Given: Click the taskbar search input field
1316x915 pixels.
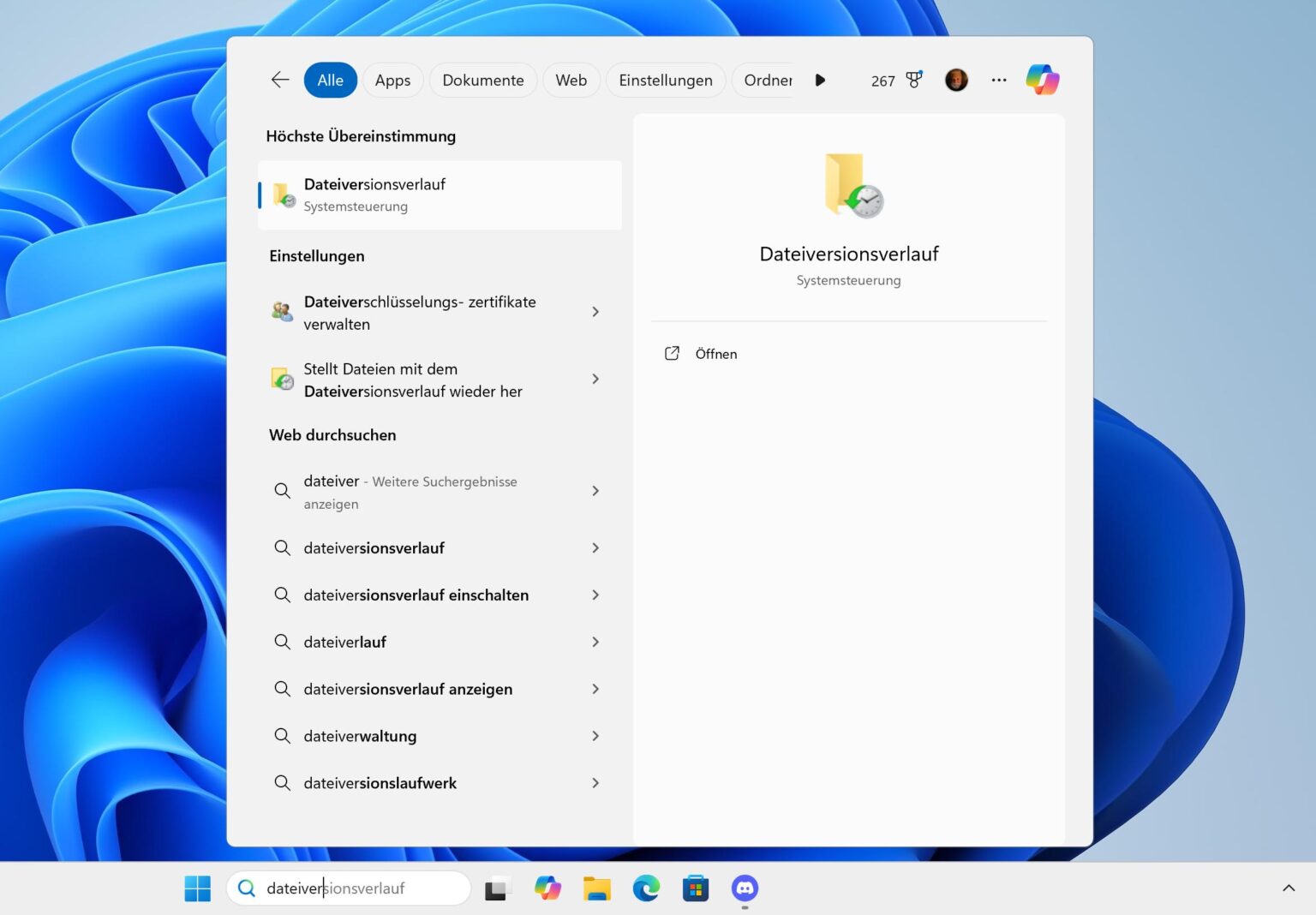Looking at the screenshot, I should 360,888.
